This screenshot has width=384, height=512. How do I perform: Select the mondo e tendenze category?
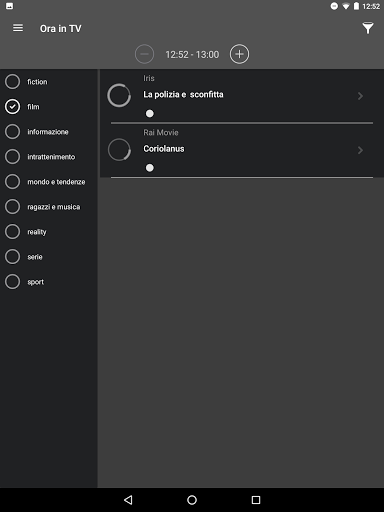pyautogui.click(x=49, y=182)
